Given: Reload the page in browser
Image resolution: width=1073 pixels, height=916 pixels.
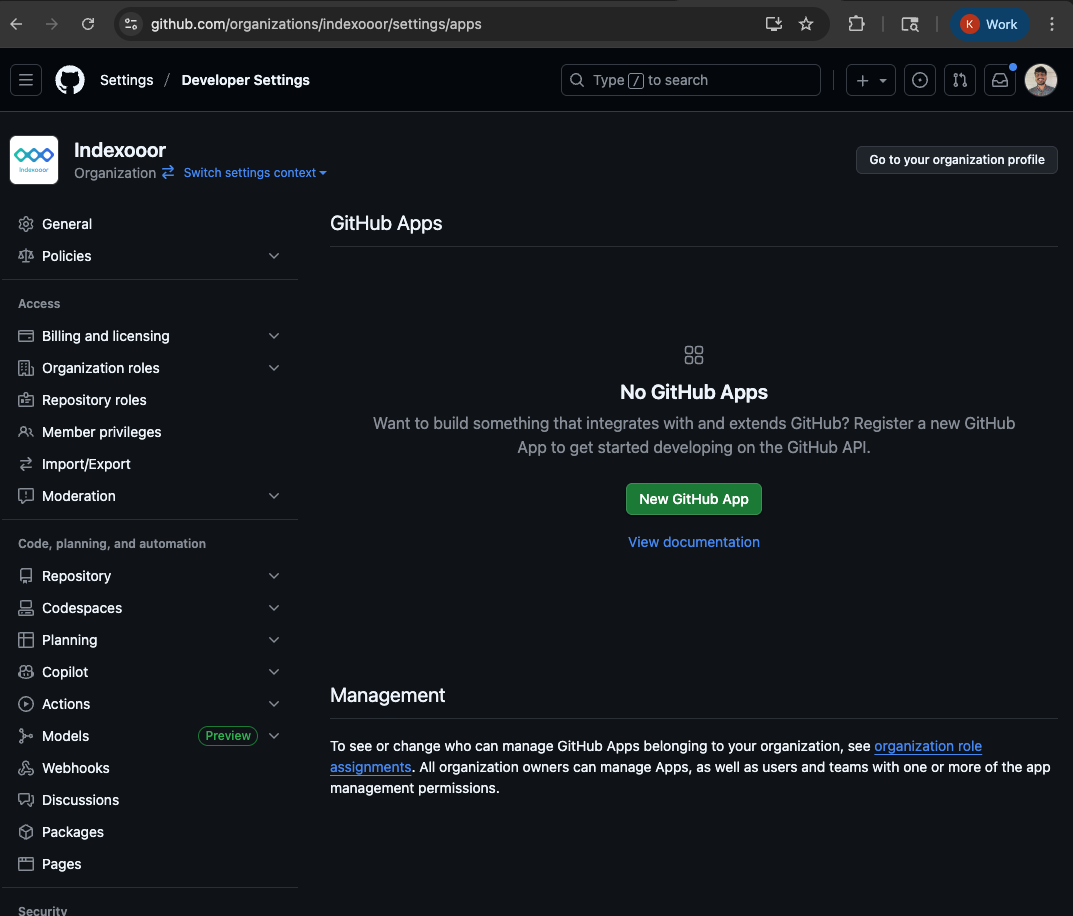Looking at the screenshot, I should (x=88, y=24).
